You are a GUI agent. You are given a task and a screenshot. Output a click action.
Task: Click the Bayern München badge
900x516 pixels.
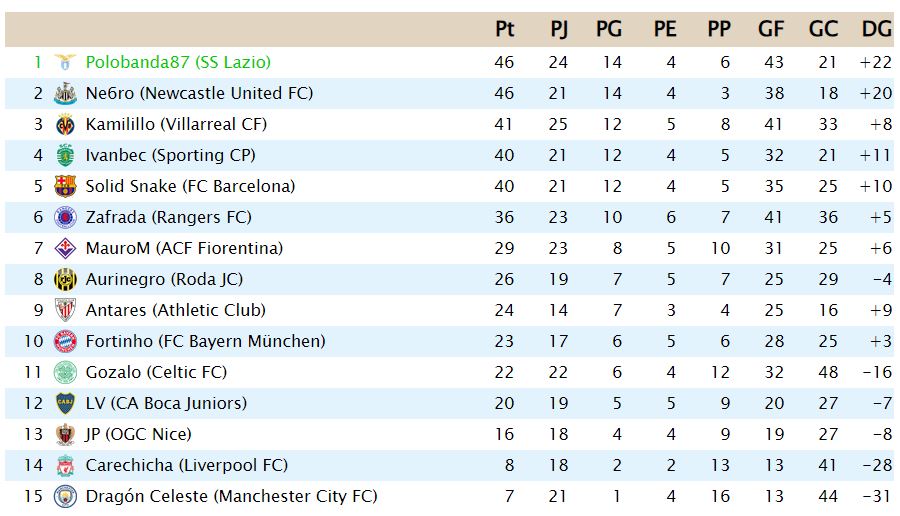(x=65, y=341)
